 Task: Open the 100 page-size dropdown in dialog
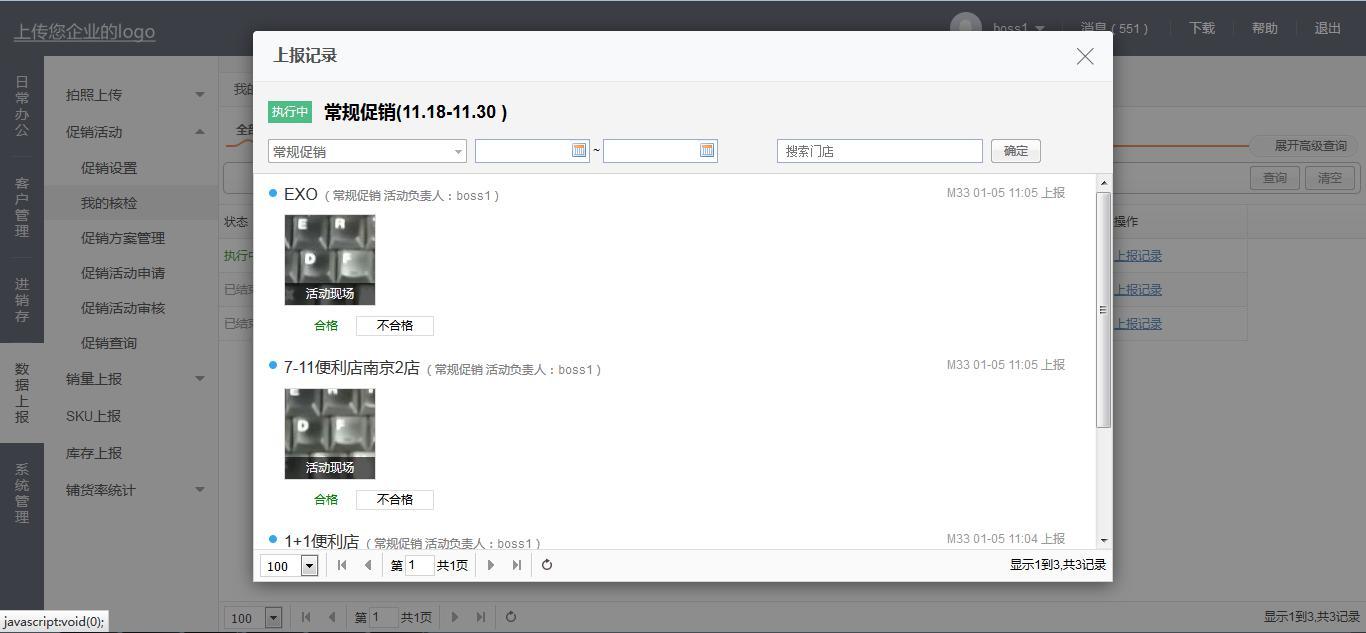pos(309,566)
